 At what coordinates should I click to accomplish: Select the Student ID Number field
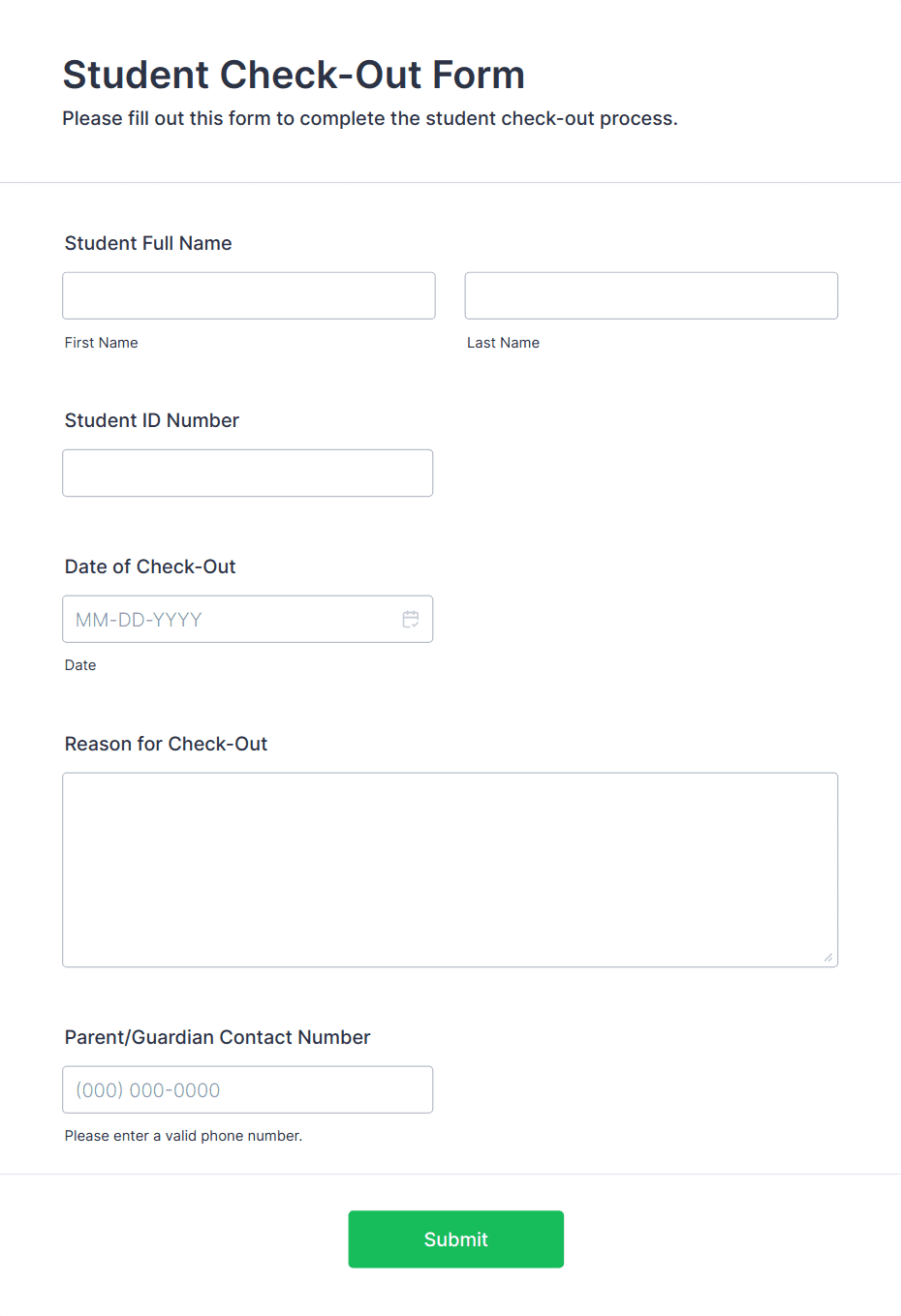coord(247,473)
